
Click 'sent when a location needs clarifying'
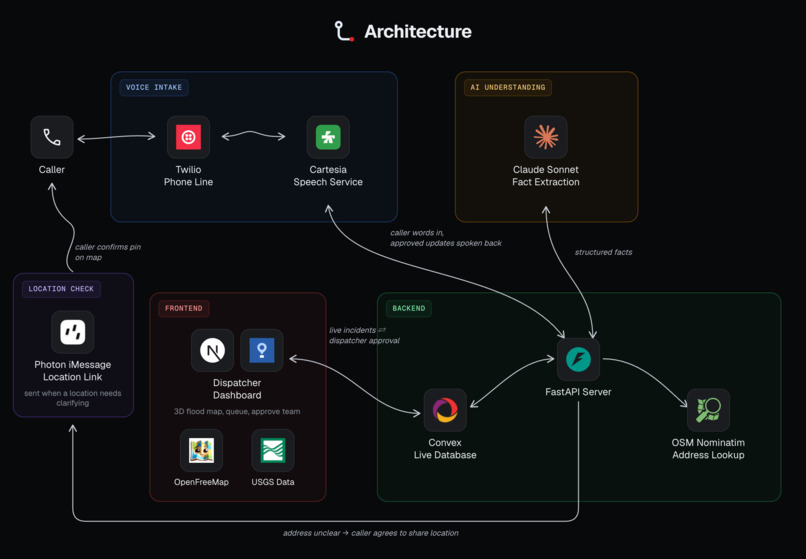[72, 398]
